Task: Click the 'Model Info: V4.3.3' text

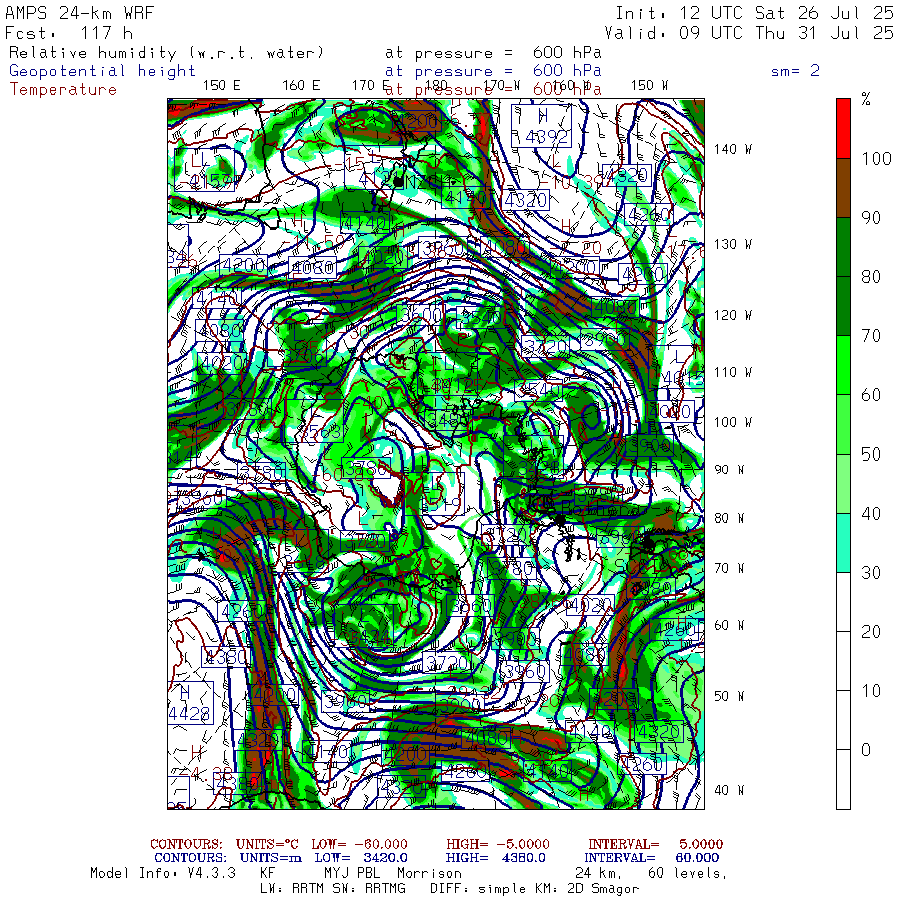Action: [163, 873]
